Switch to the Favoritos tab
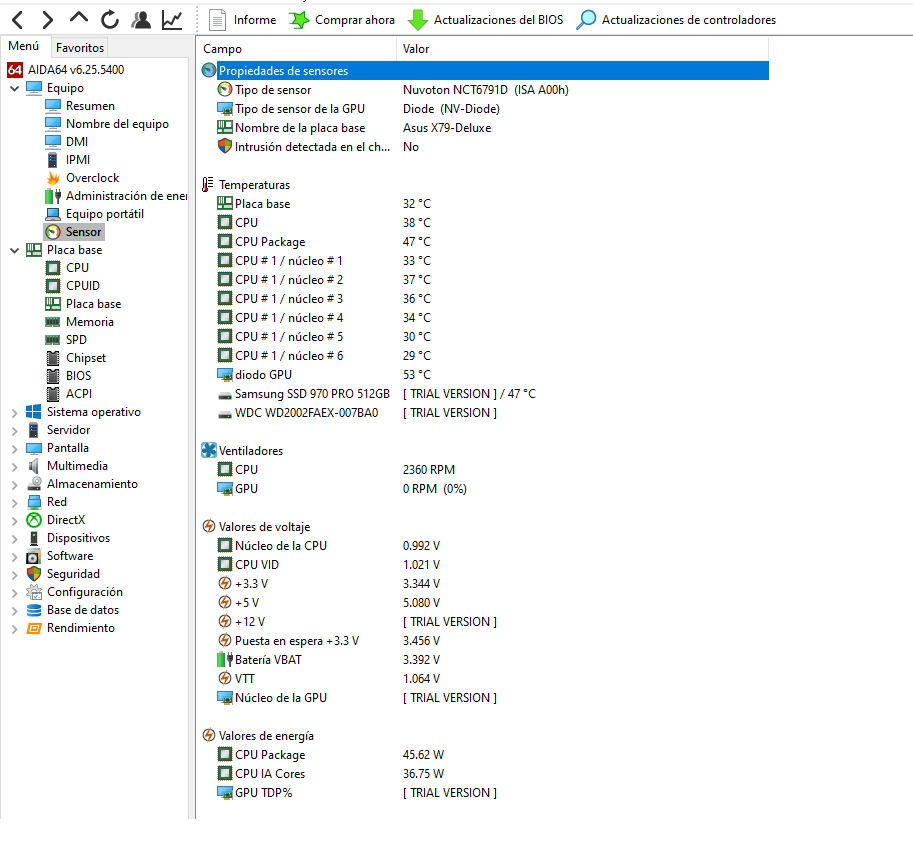Screen dimensions: 913x845 (80, 48)
